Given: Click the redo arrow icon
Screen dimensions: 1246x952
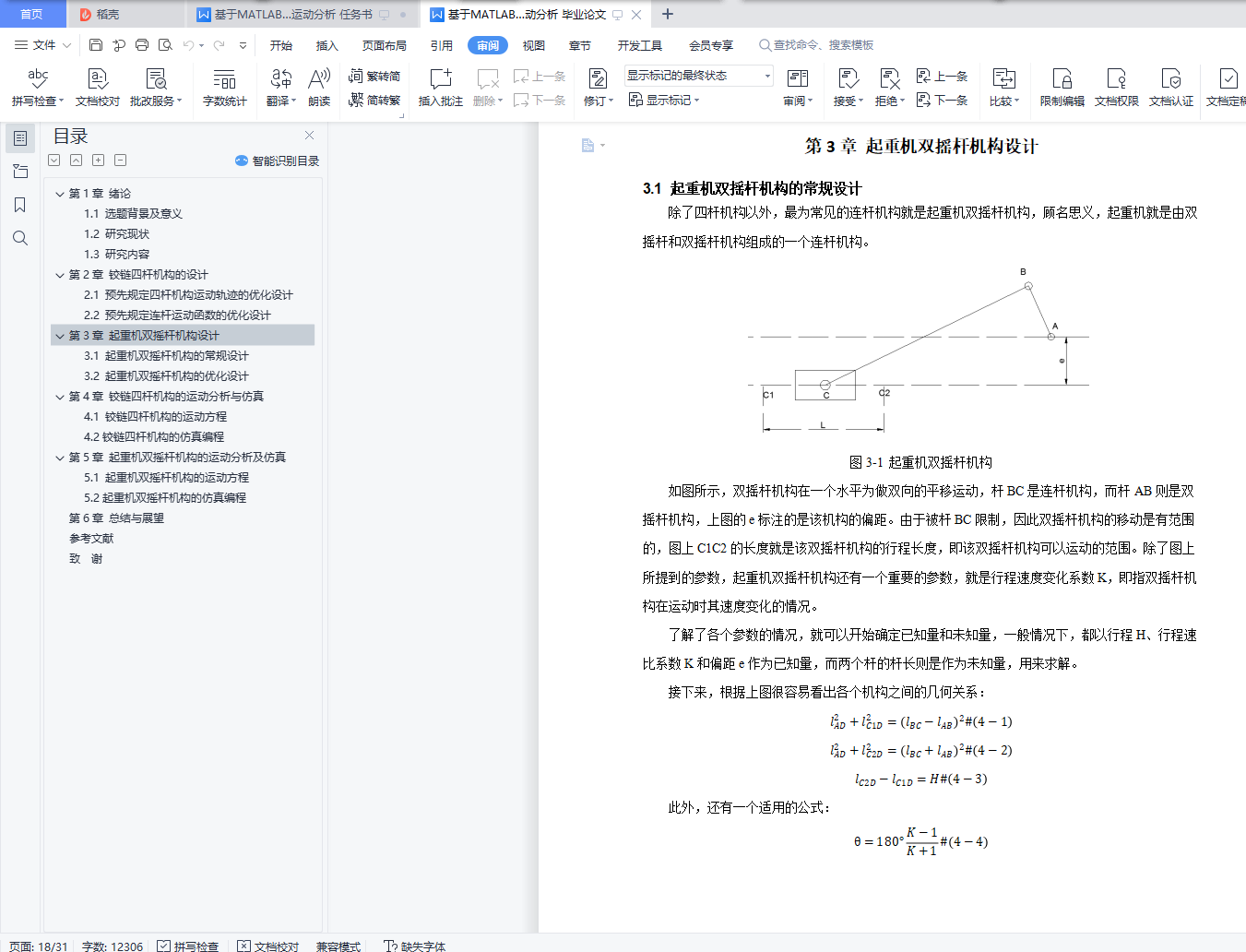Looking at the screenshot, I should [x=219, y=44].
